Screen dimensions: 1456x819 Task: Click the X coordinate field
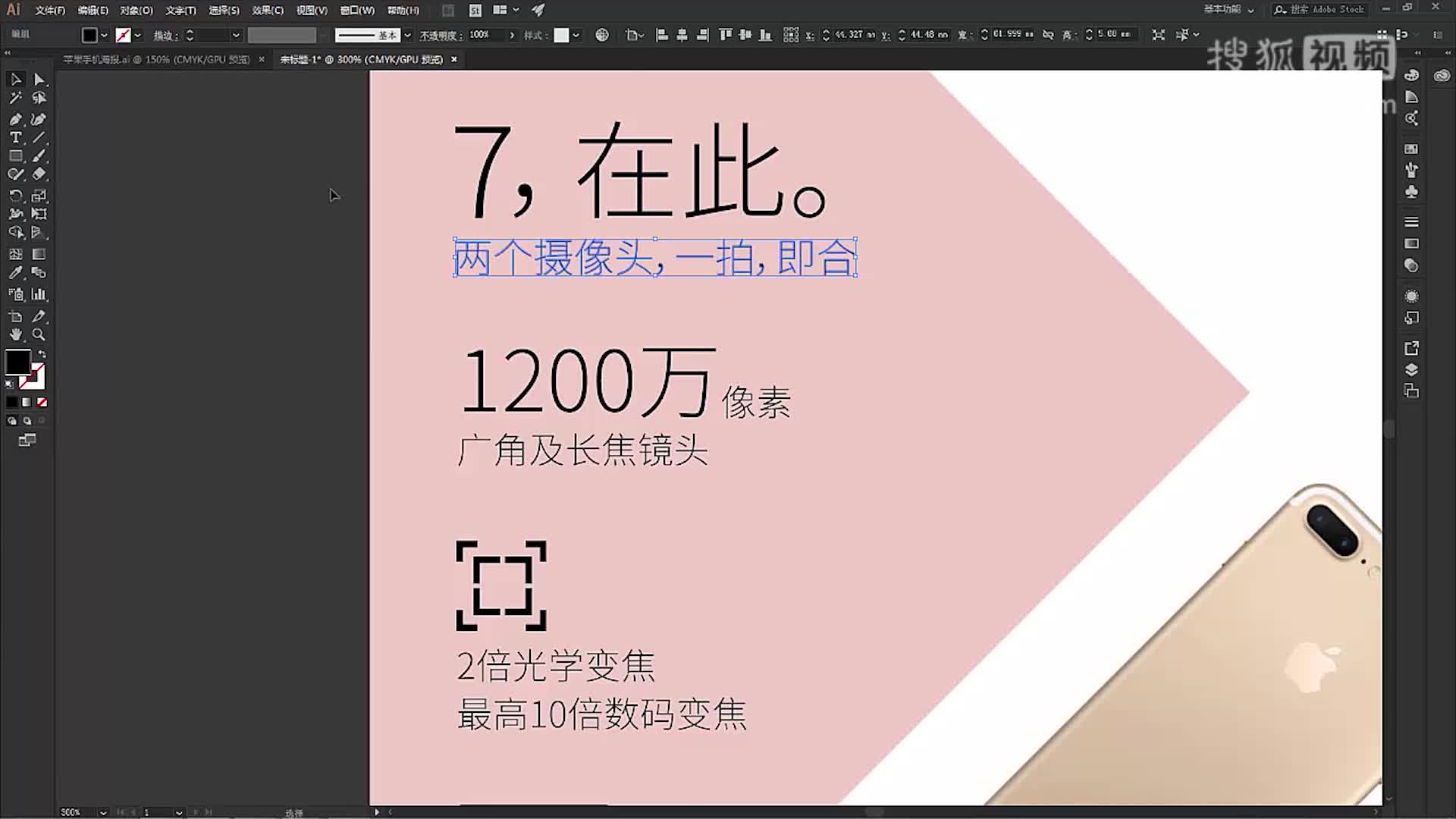(x=855, y=35)
